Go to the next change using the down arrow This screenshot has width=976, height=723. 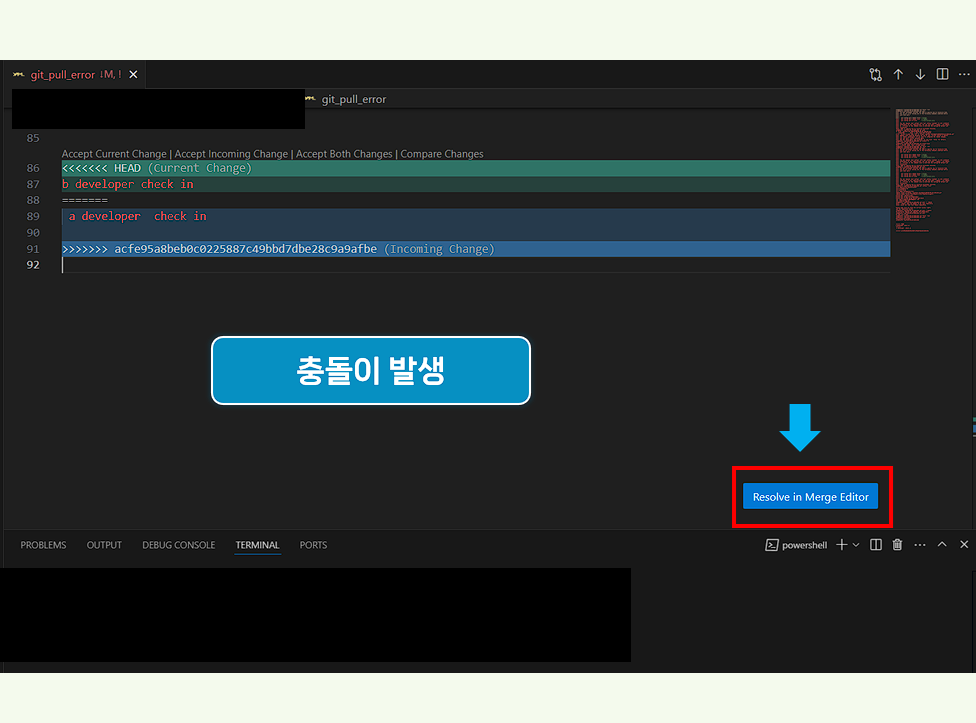(x=920, y=74)
